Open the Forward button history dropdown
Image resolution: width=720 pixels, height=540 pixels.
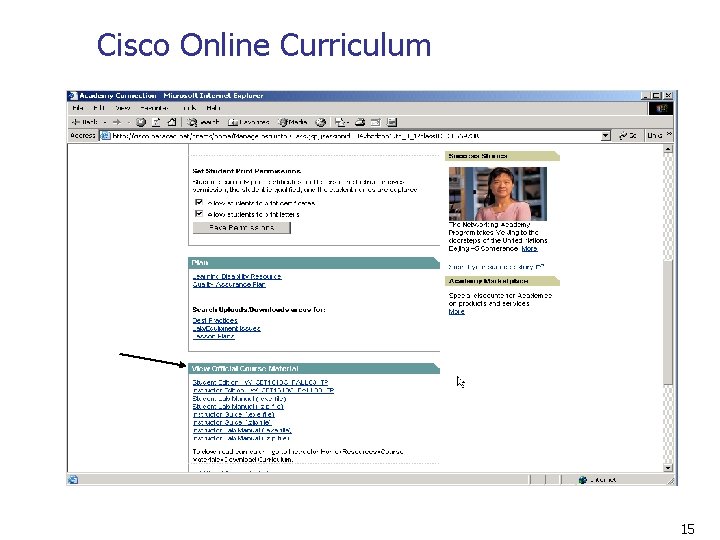pos(128,122)
